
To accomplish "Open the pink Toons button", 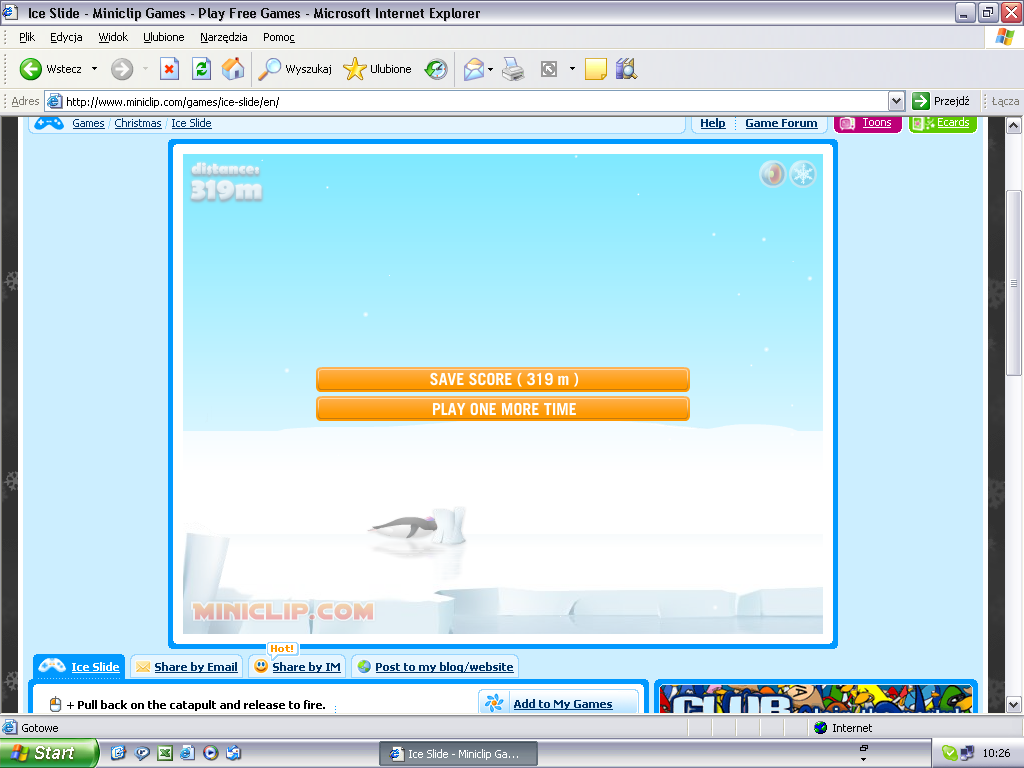I will pos(868,123).
